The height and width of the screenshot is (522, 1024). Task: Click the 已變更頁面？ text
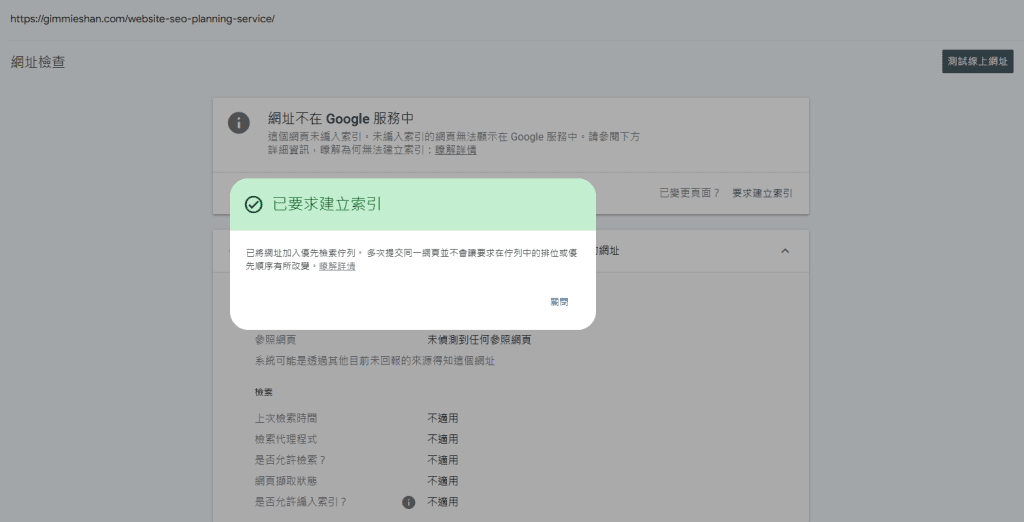[689, 193]
